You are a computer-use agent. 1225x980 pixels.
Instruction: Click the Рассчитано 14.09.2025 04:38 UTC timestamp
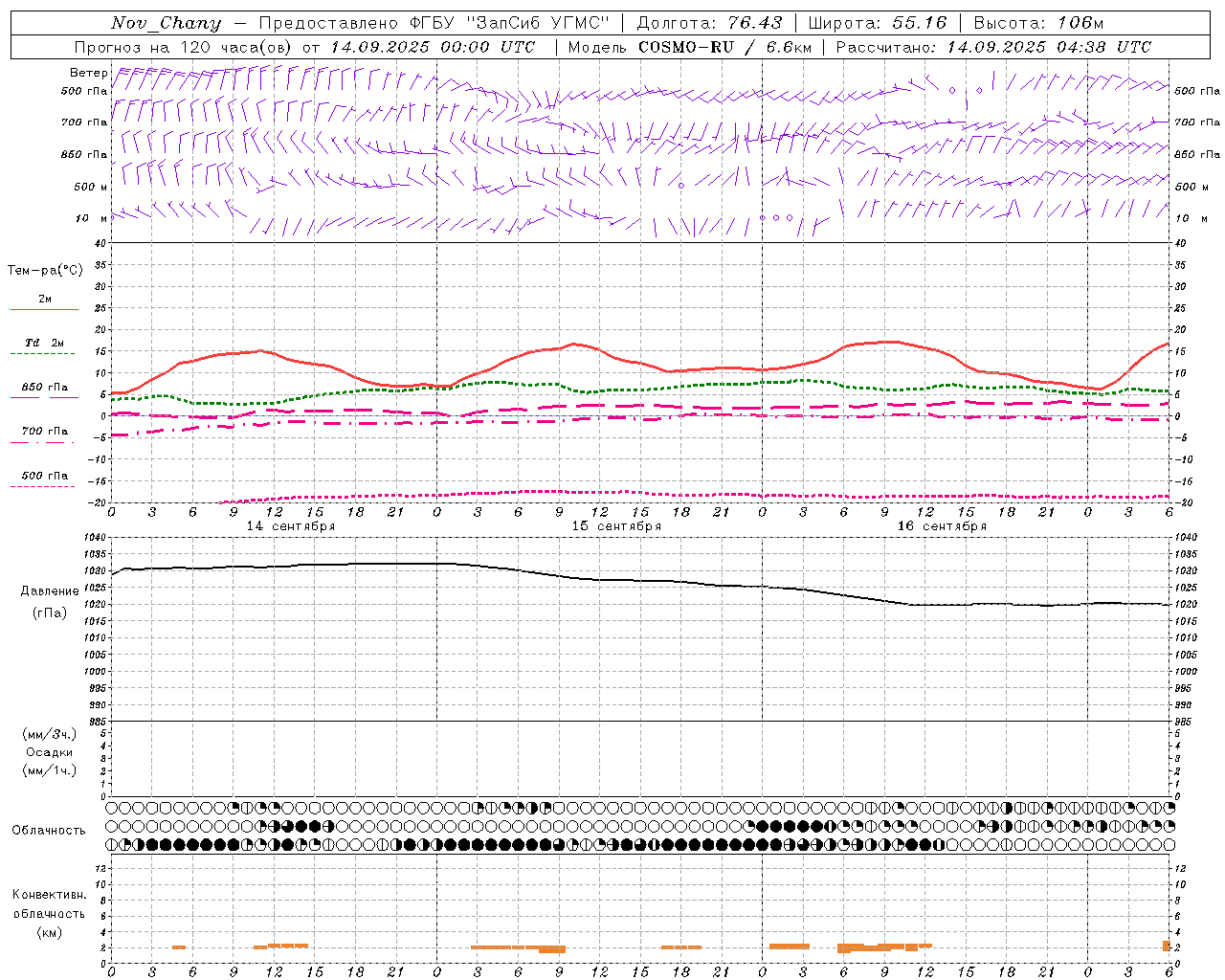[x=993, y=47]
